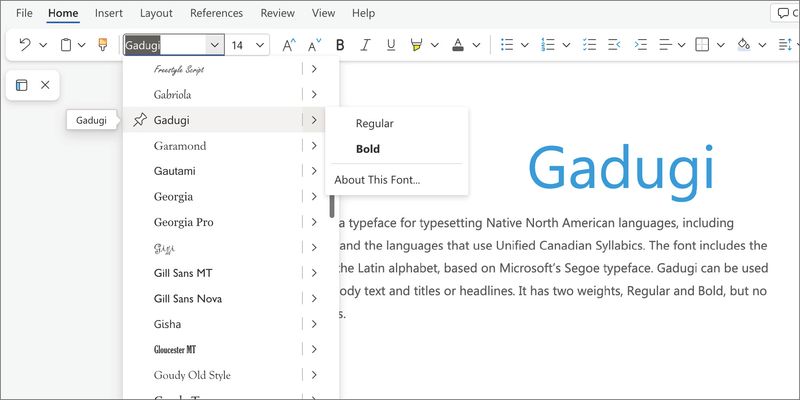Click the font name input showing Gadugi

tap(165, 45)
